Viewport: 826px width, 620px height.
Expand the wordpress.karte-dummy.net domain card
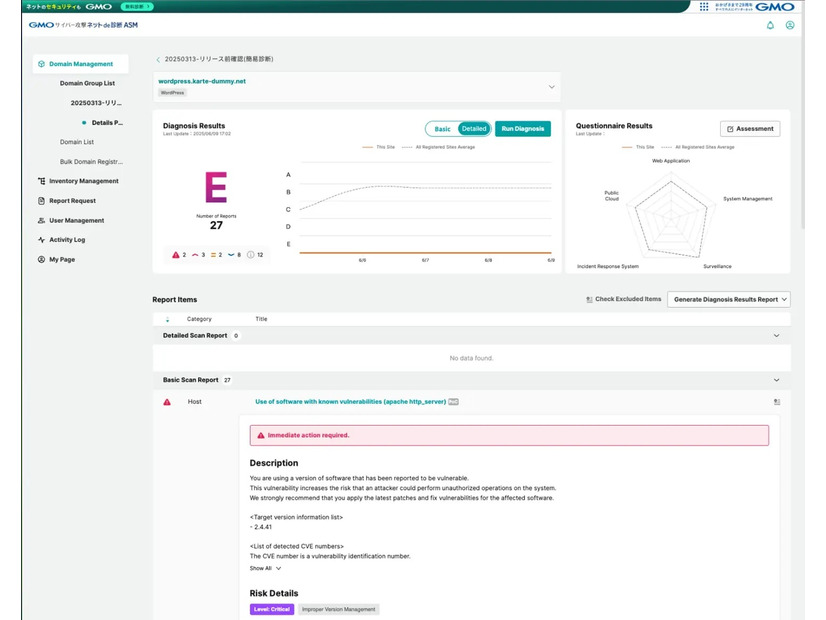click(551, 87)
